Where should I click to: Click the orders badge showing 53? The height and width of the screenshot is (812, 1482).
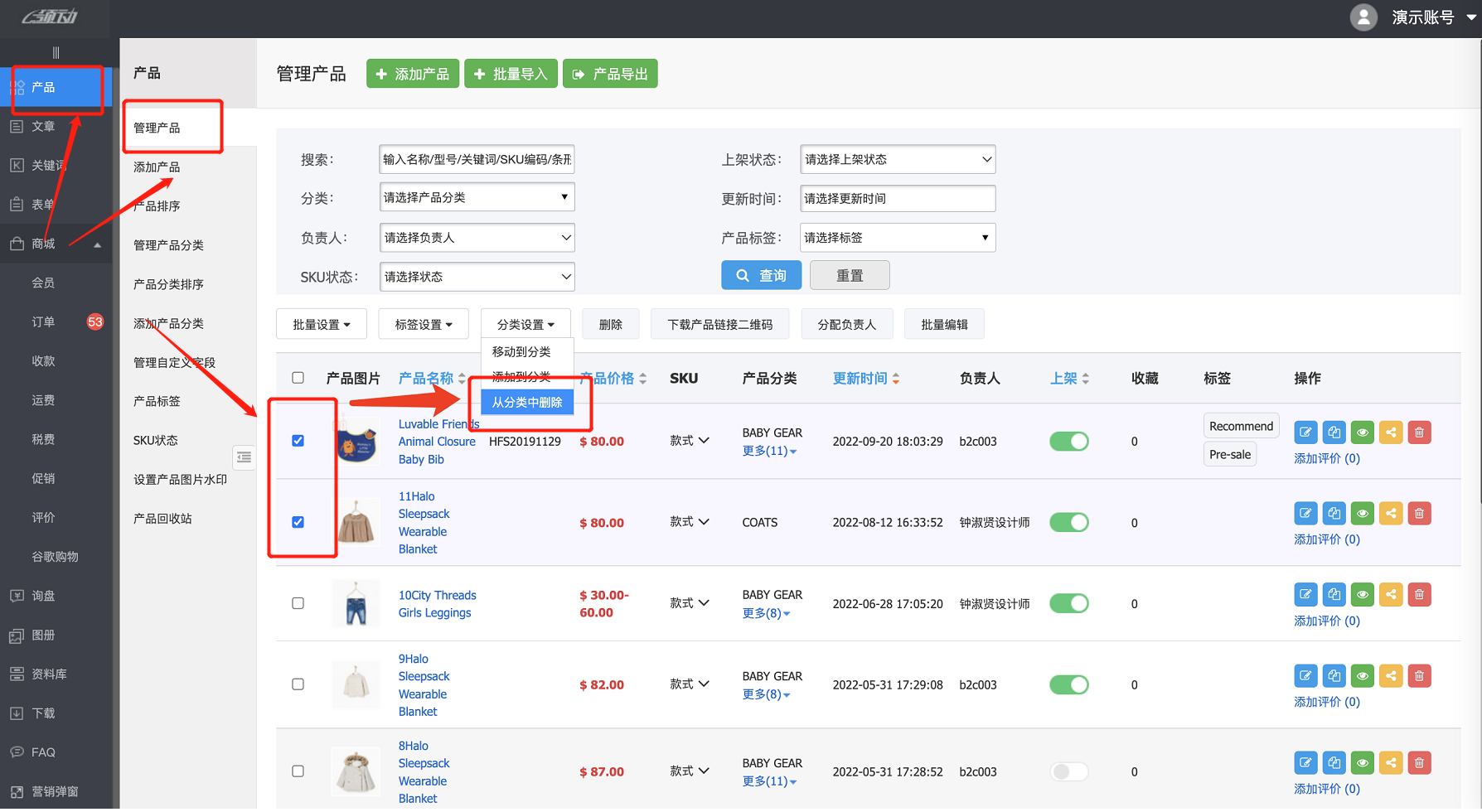pyautogui.click(x=95, y=321)
